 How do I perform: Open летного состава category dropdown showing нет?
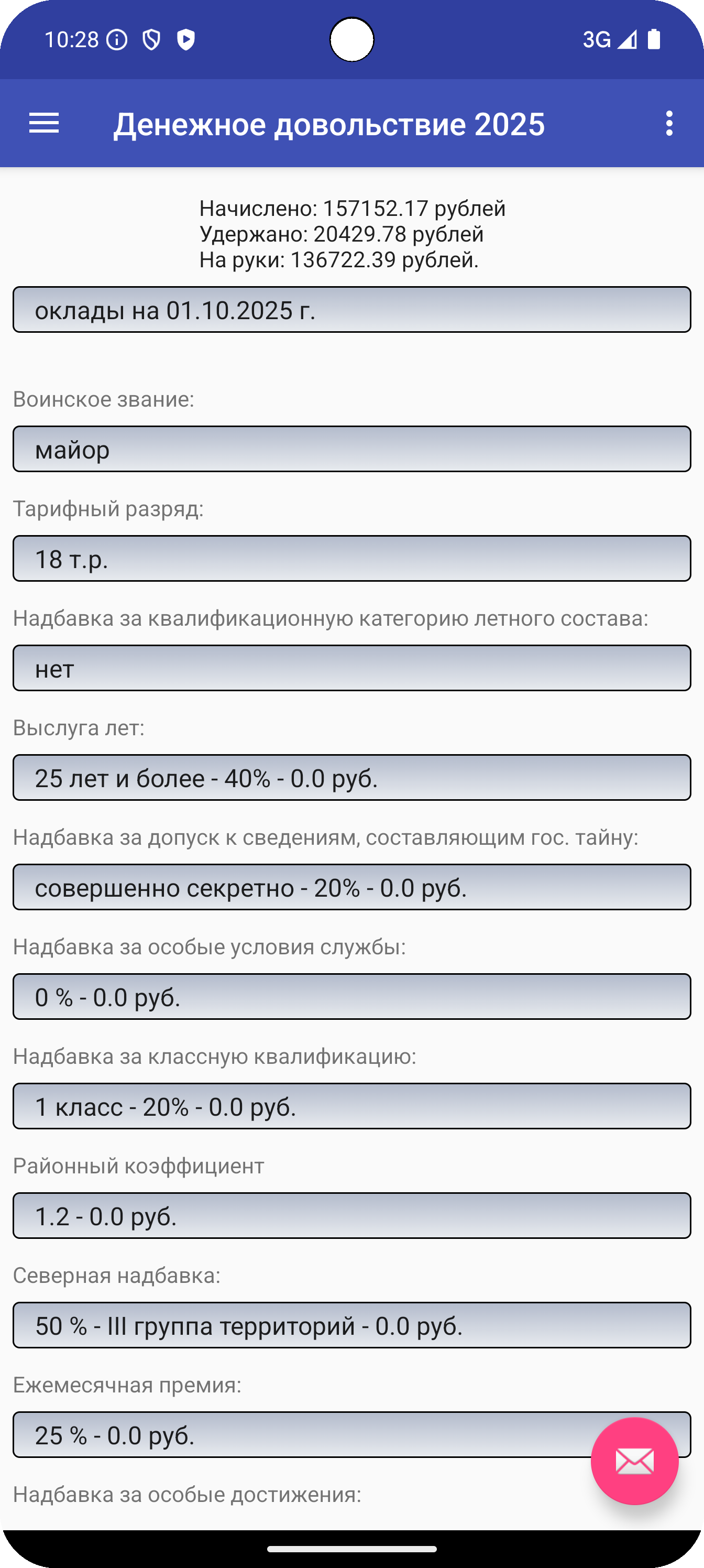coord(351,668)
